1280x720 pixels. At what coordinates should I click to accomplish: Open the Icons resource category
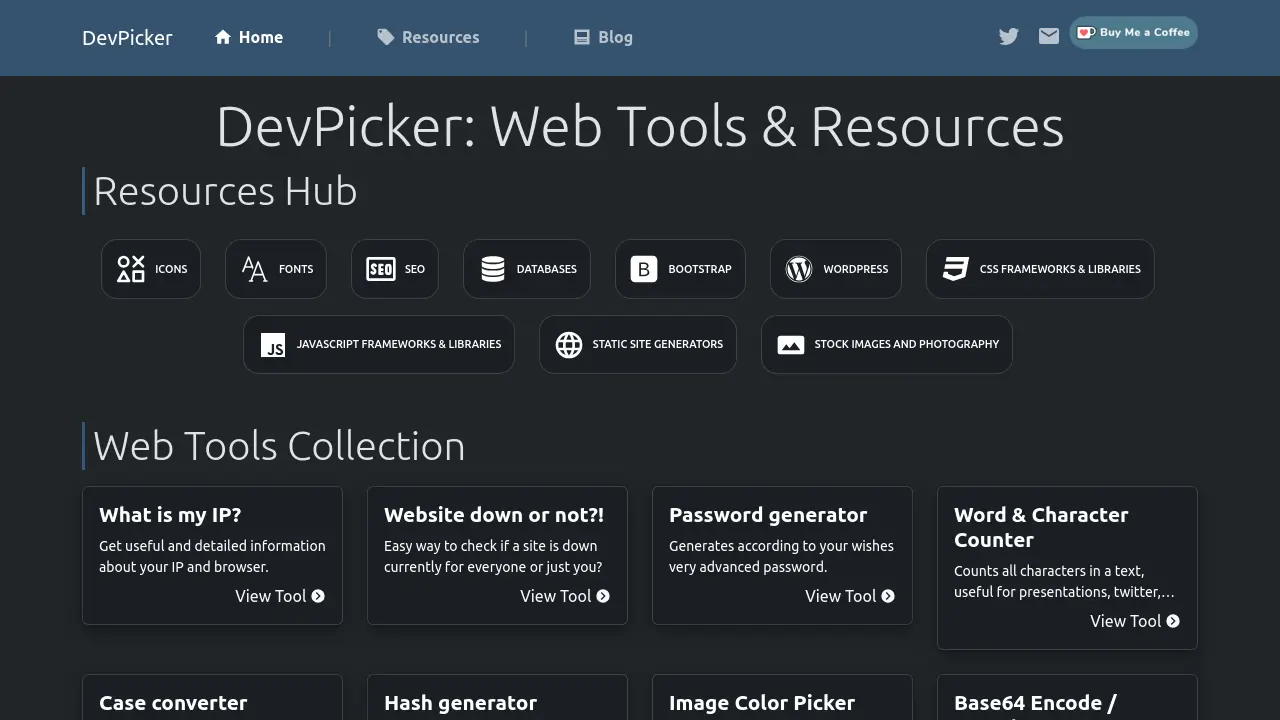(x=151, y=269)
